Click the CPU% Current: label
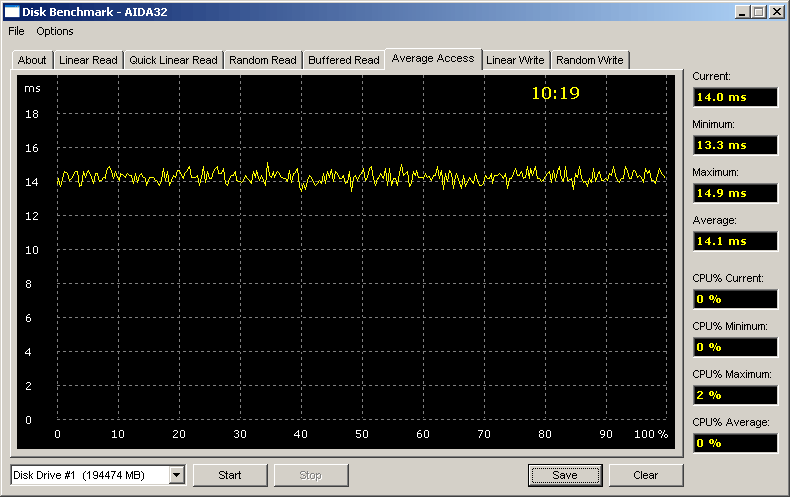The width and height of the screenshot is (790, 497). click(x=728, y=278)
